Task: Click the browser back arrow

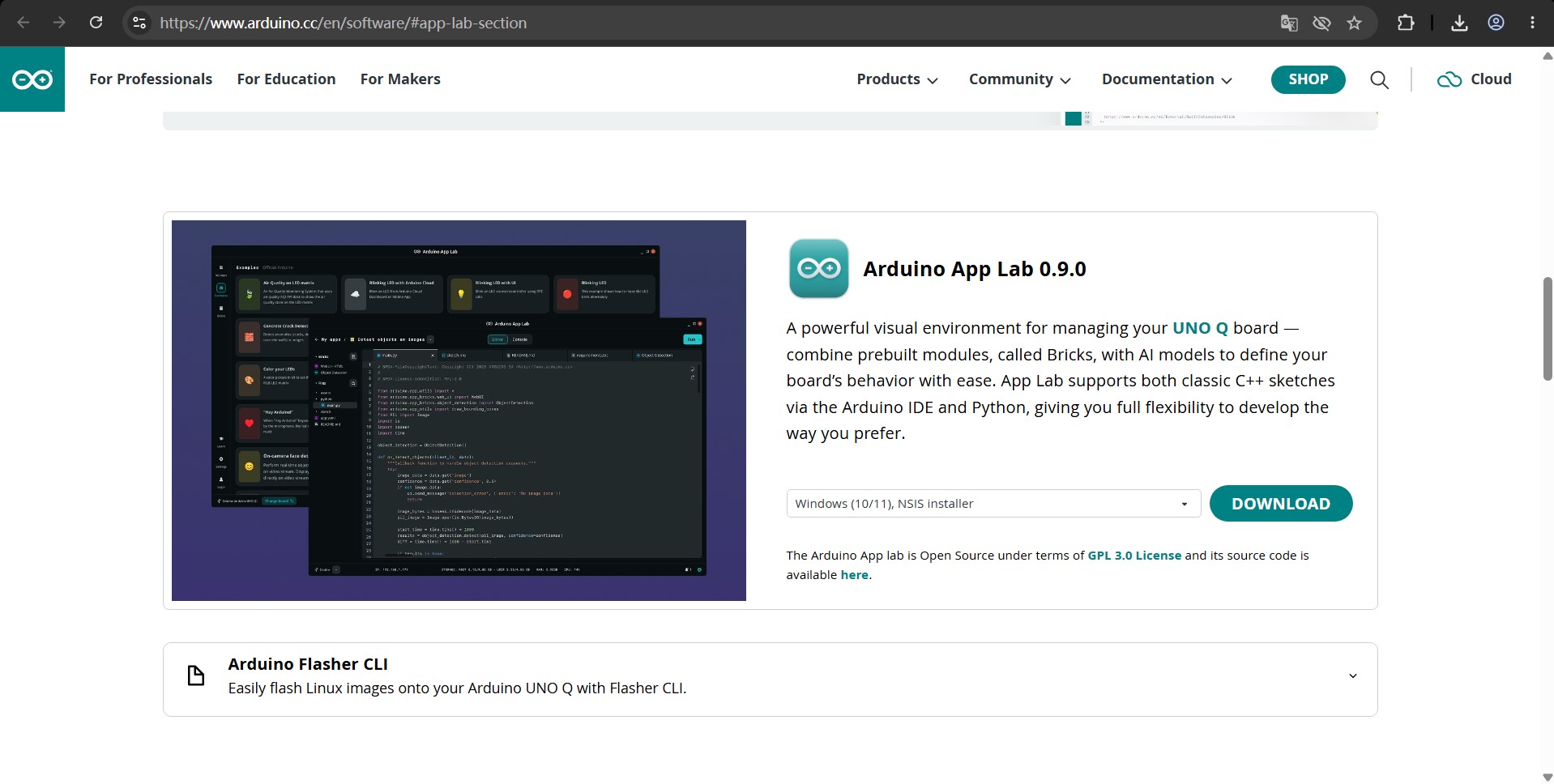Action: click(23, 23)
